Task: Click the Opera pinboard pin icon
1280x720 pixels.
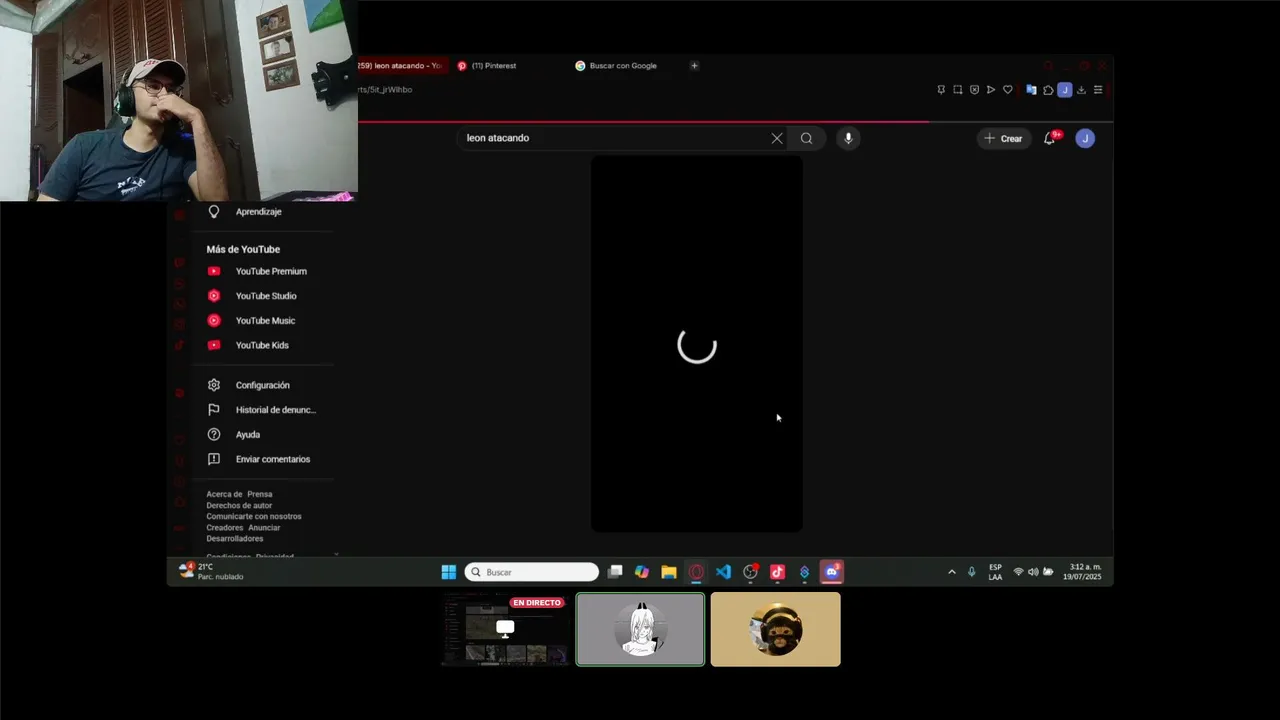Action: click(x=941, y=90)
